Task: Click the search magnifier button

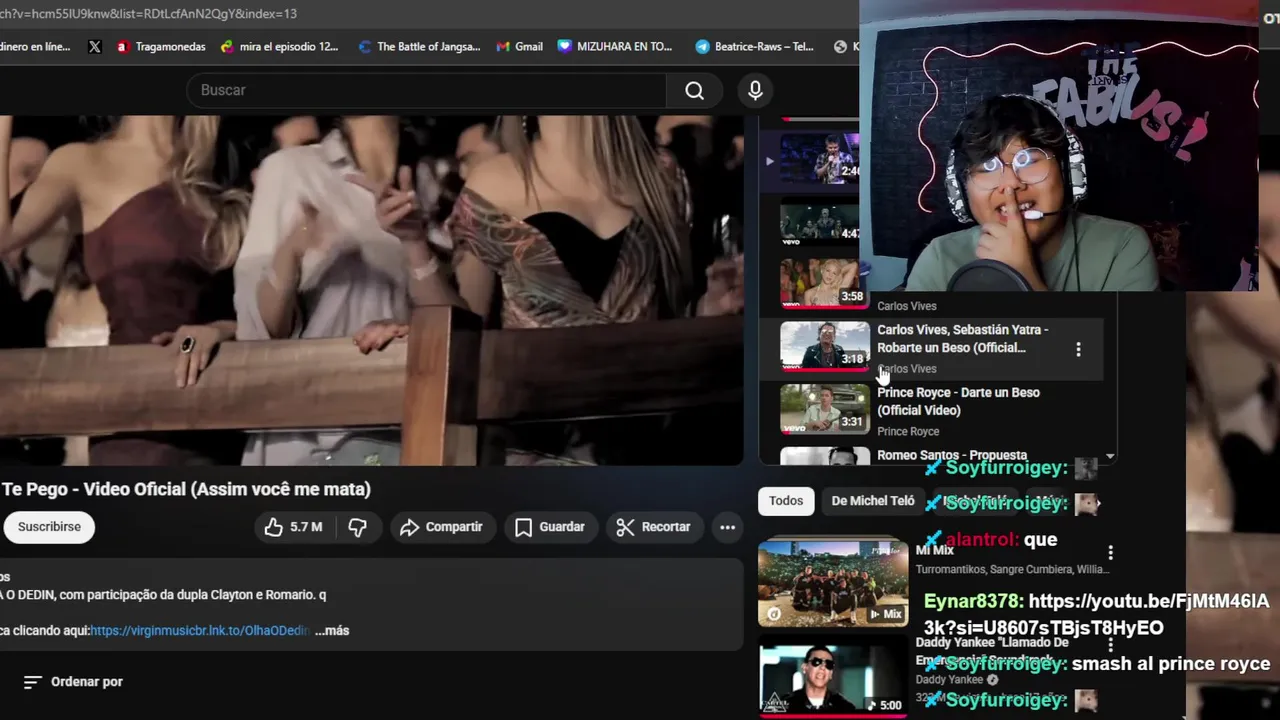Action: (x=694, y=90)
